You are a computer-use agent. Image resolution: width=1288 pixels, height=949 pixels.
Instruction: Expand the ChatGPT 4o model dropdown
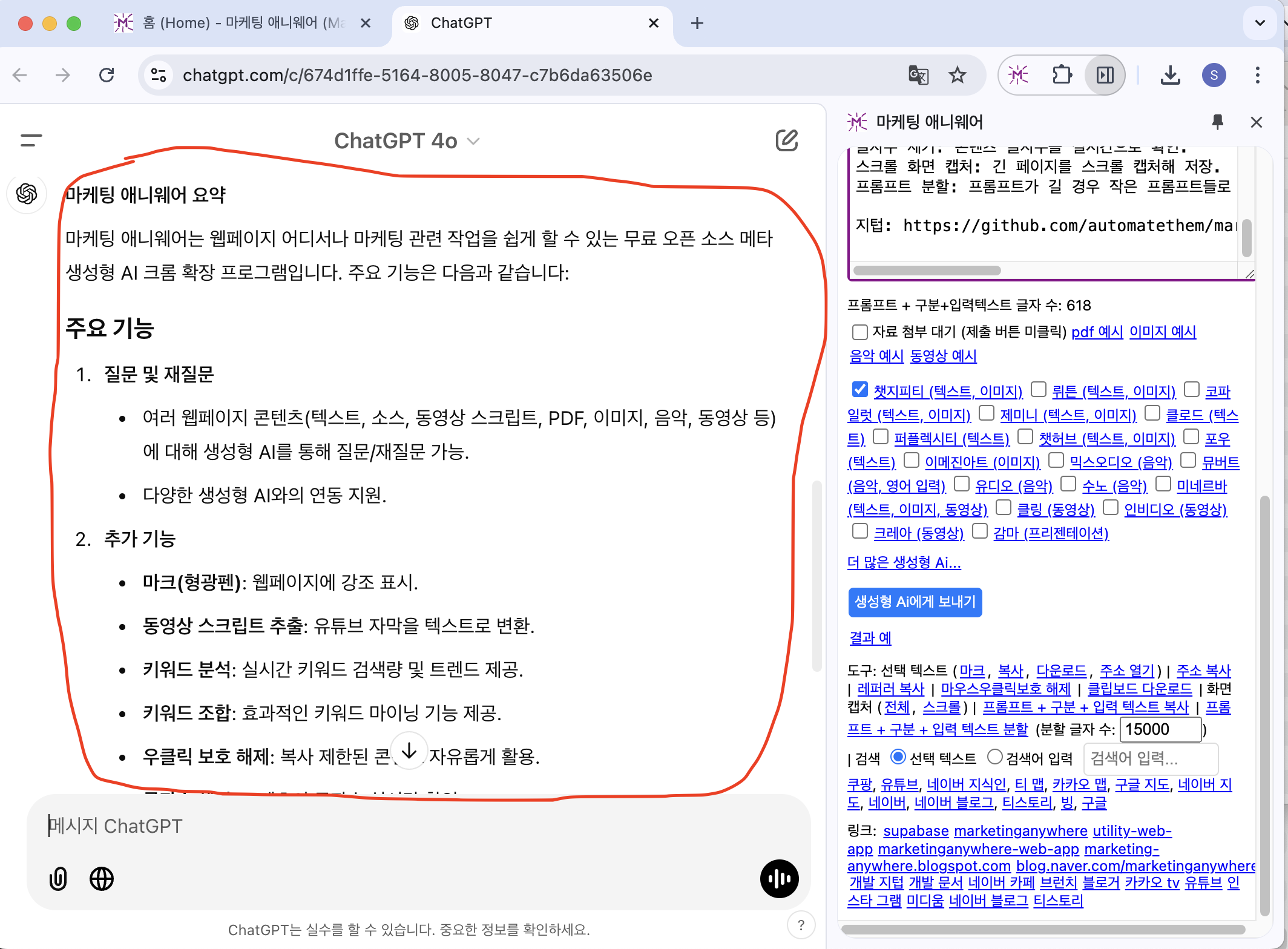[407, 140]
